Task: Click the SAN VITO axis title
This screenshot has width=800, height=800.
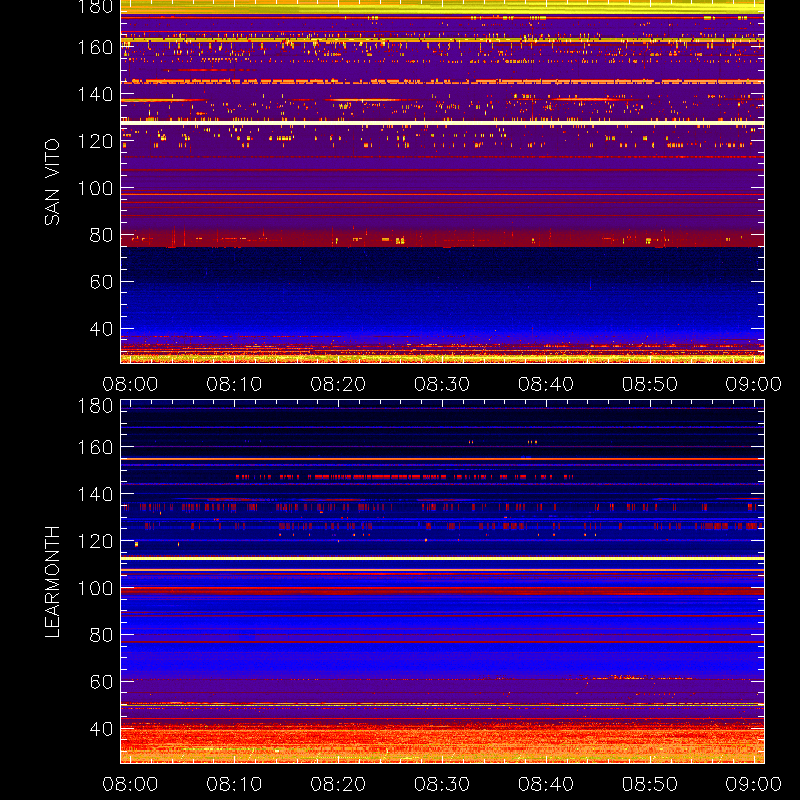Action: tap(52, 182)
